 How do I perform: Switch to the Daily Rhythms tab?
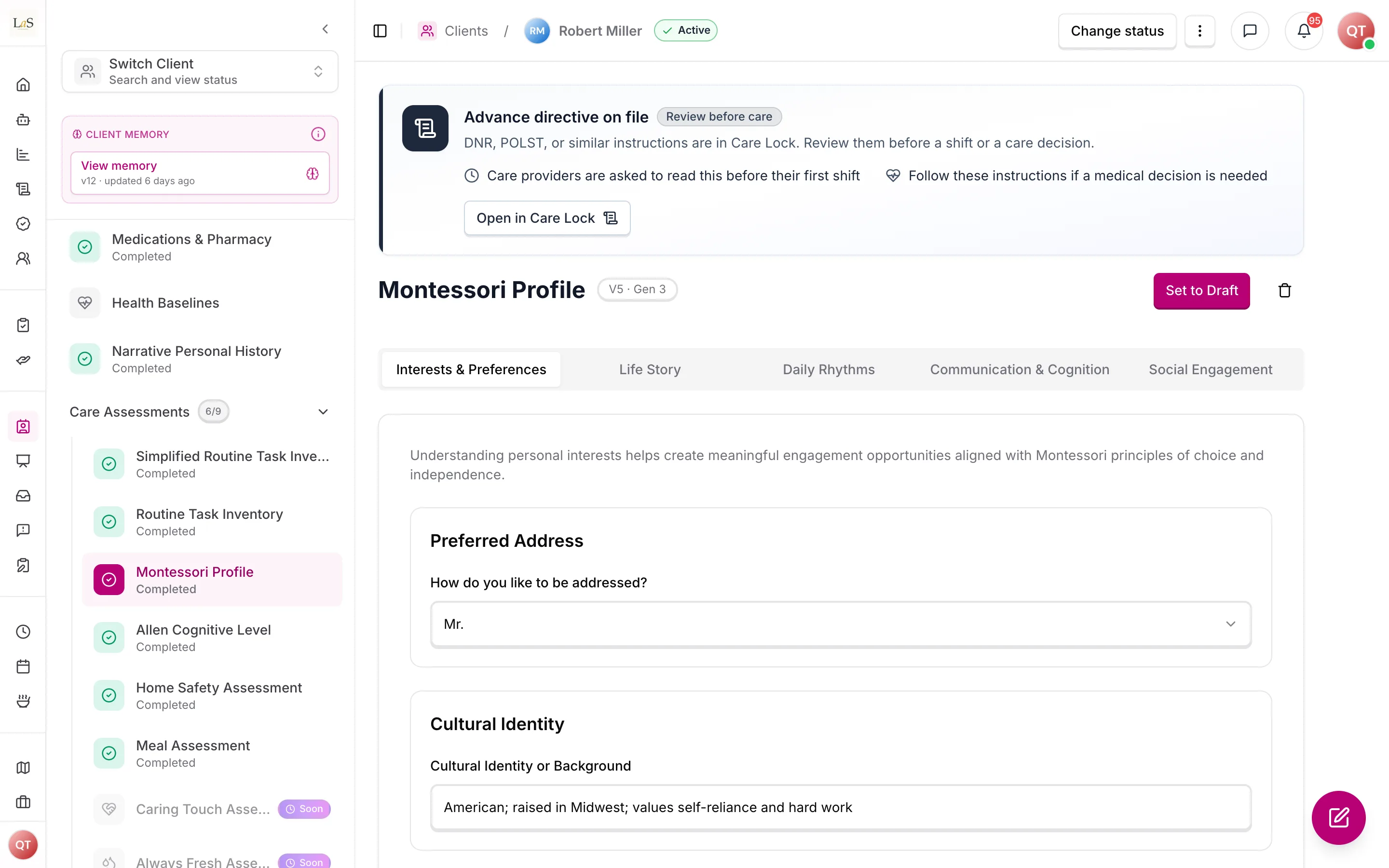click(829, 369)
